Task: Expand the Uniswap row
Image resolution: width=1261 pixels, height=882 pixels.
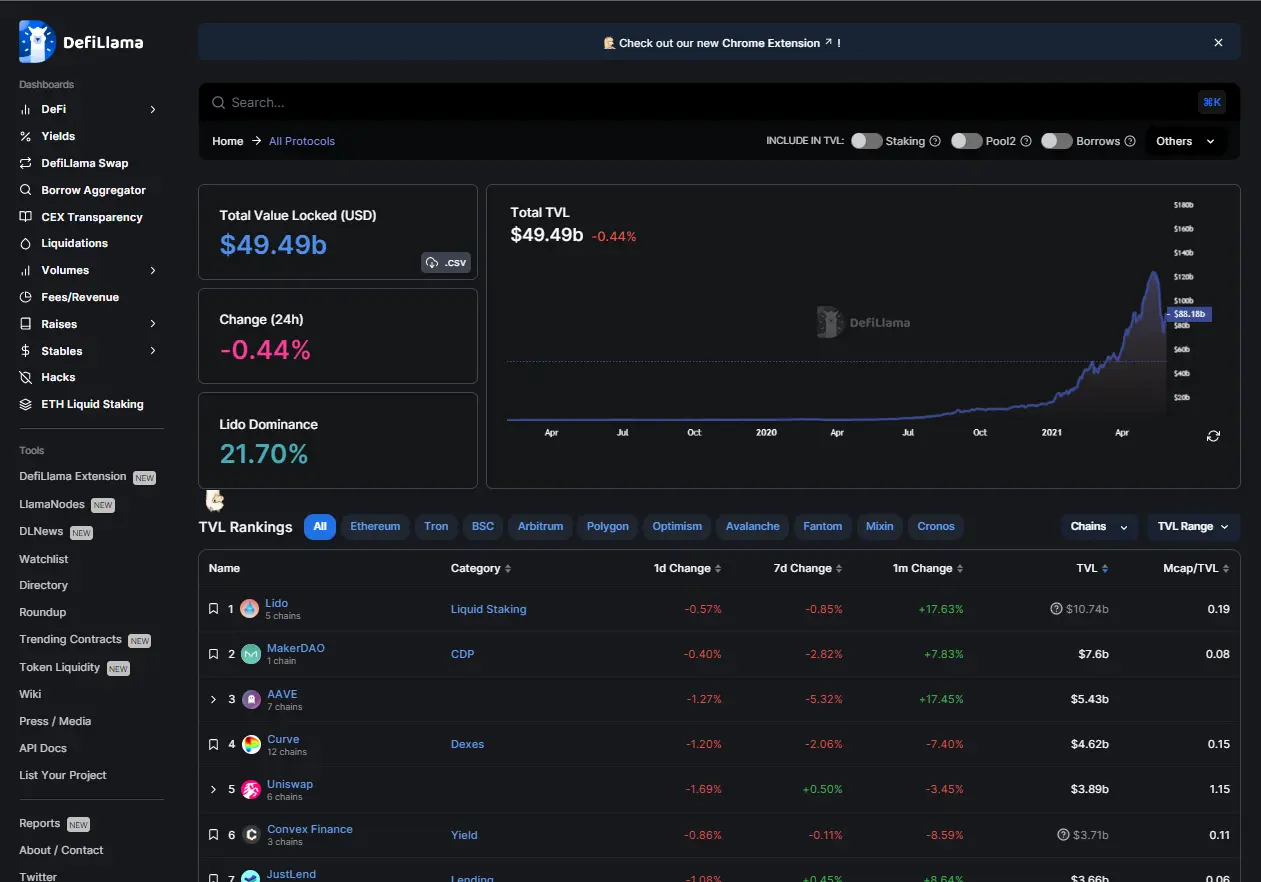Action: pyautogui.click(x=213, y=789)
